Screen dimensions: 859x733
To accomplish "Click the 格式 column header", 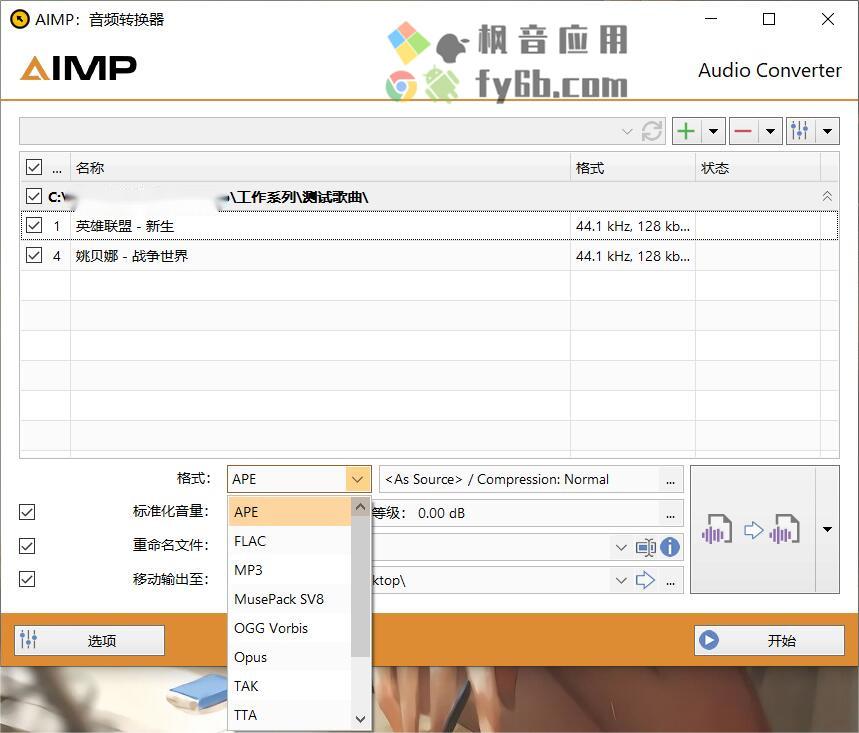I will click(633, 168).
